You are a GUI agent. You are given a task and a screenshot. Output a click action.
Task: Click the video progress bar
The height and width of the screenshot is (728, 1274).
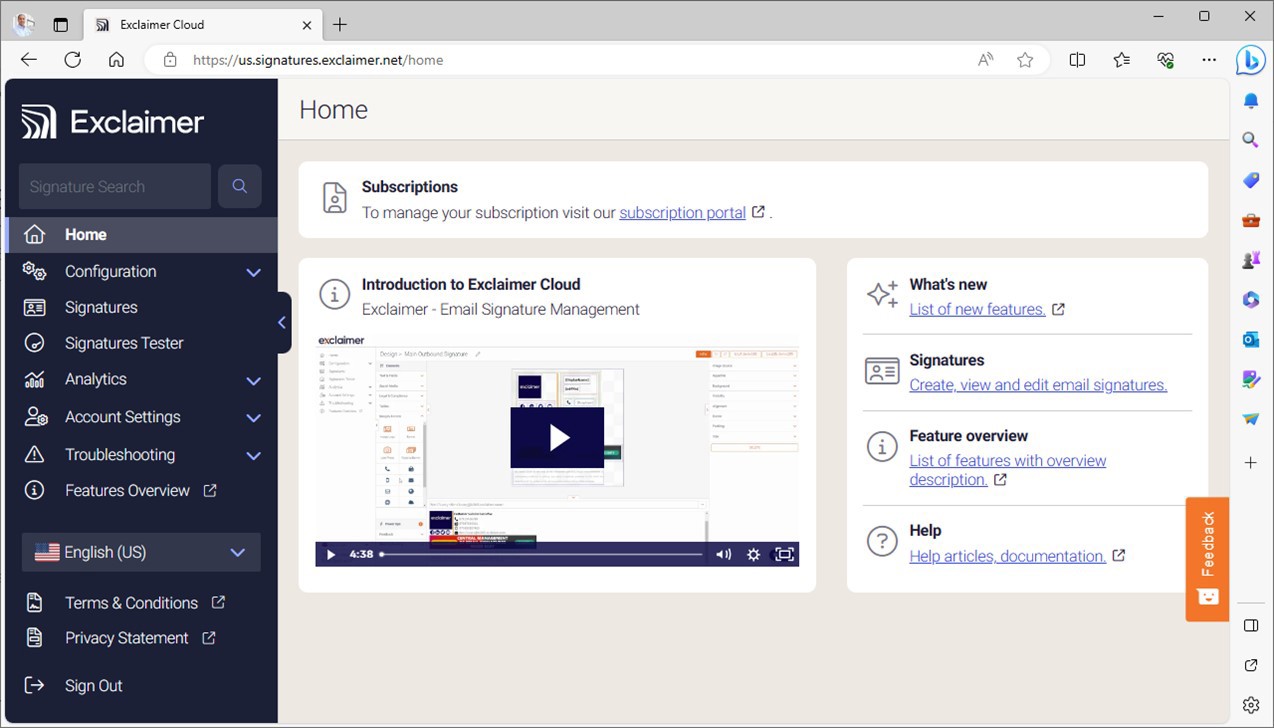coord(541,554)
